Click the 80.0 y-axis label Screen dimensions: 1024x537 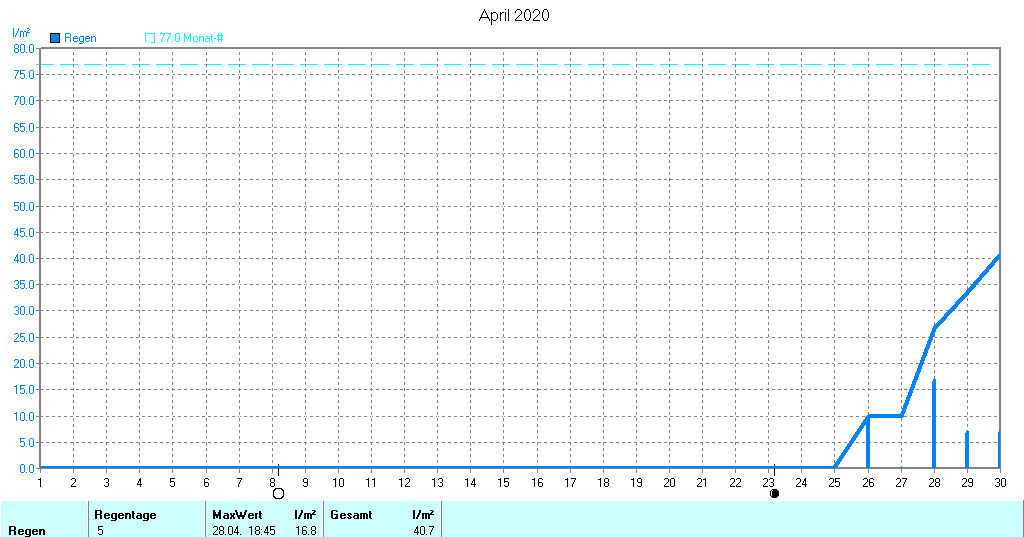point(23,48)
